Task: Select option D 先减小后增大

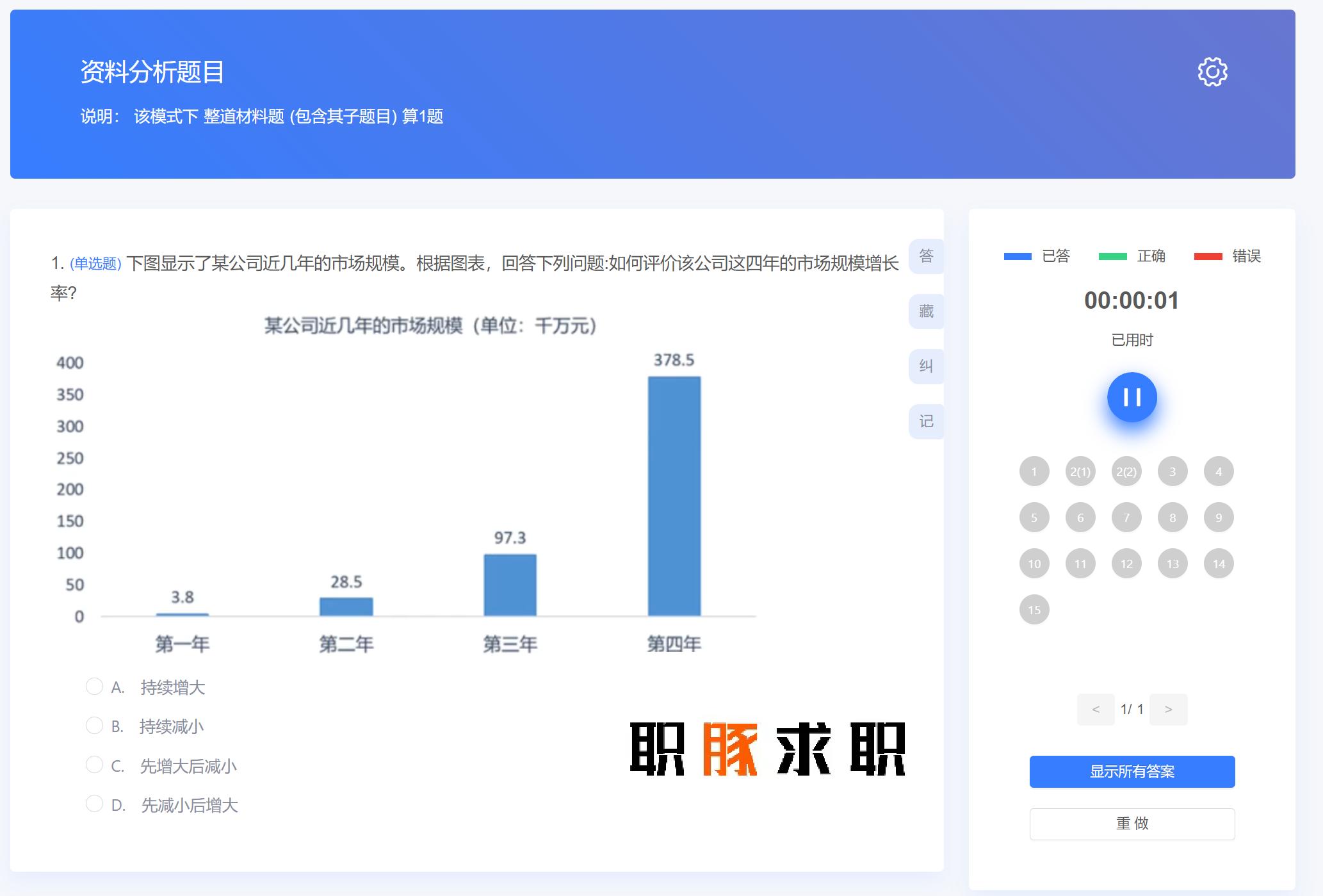Action: click(x=94, y=804)
